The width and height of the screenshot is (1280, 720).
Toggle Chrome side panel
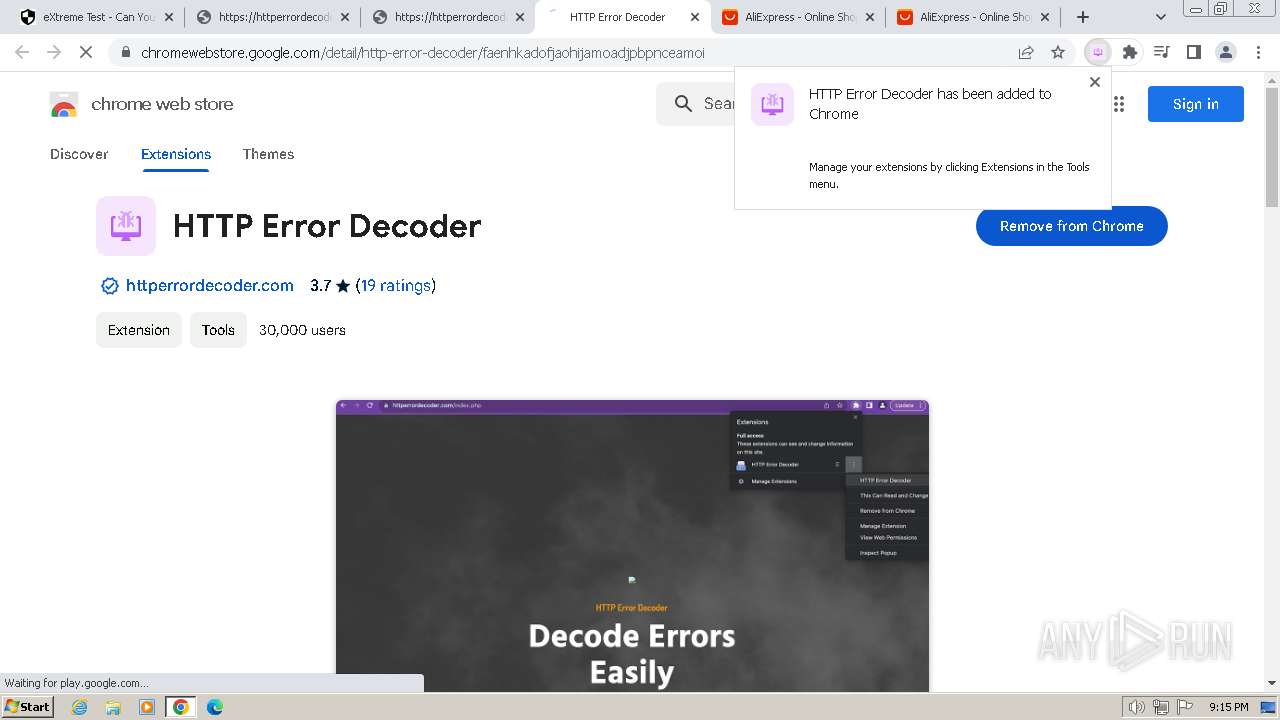(x=1194, y=52)
